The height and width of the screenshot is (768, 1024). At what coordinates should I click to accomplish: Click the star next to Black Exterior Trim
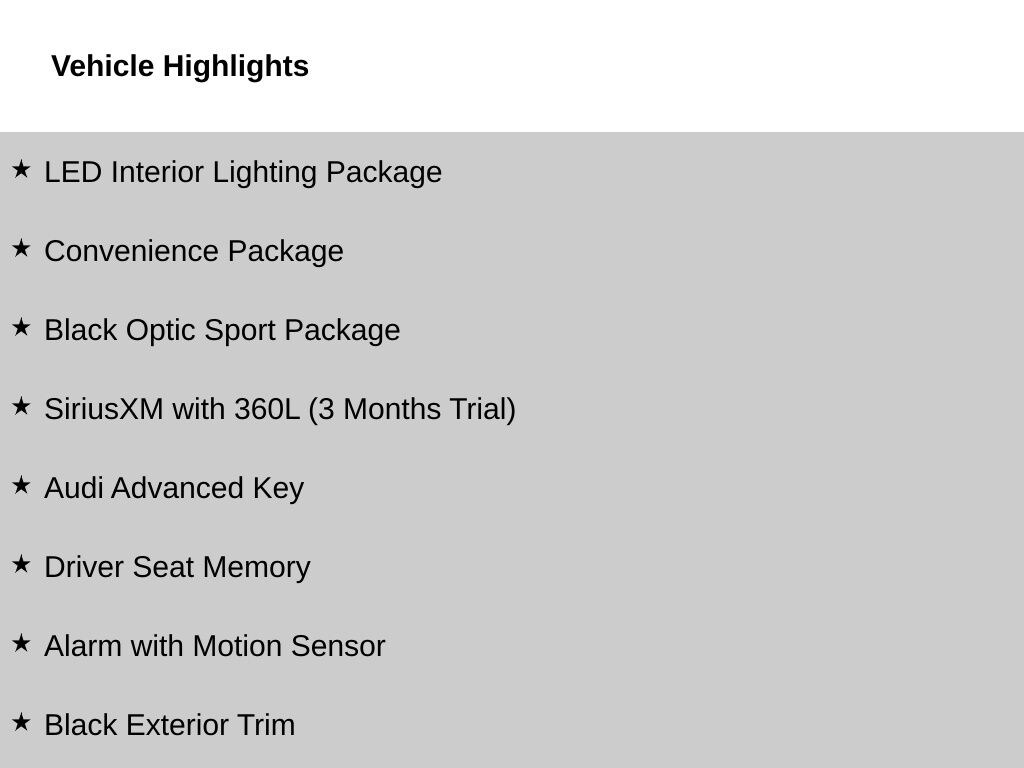(21, 722)
